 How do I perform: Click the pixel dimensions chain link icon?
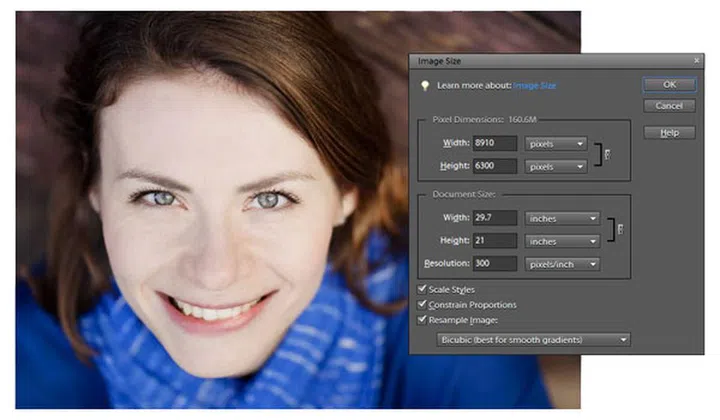tap(608, 155)
